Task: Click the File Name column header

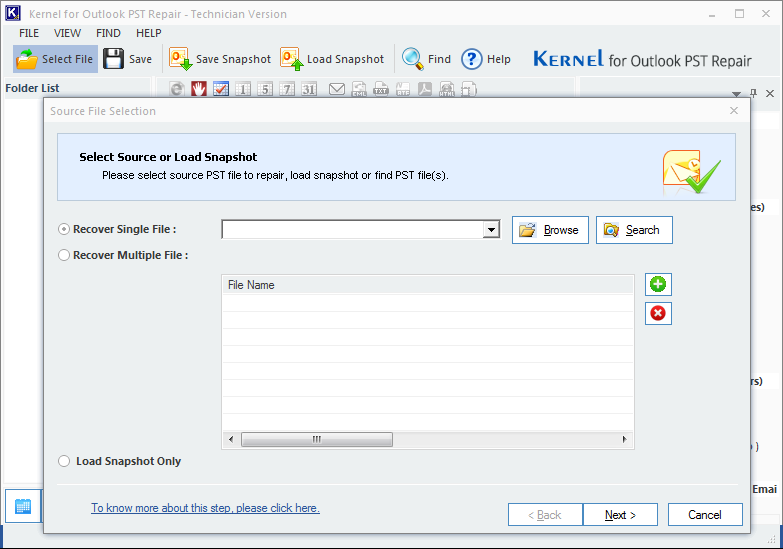Action: (428, 285)
